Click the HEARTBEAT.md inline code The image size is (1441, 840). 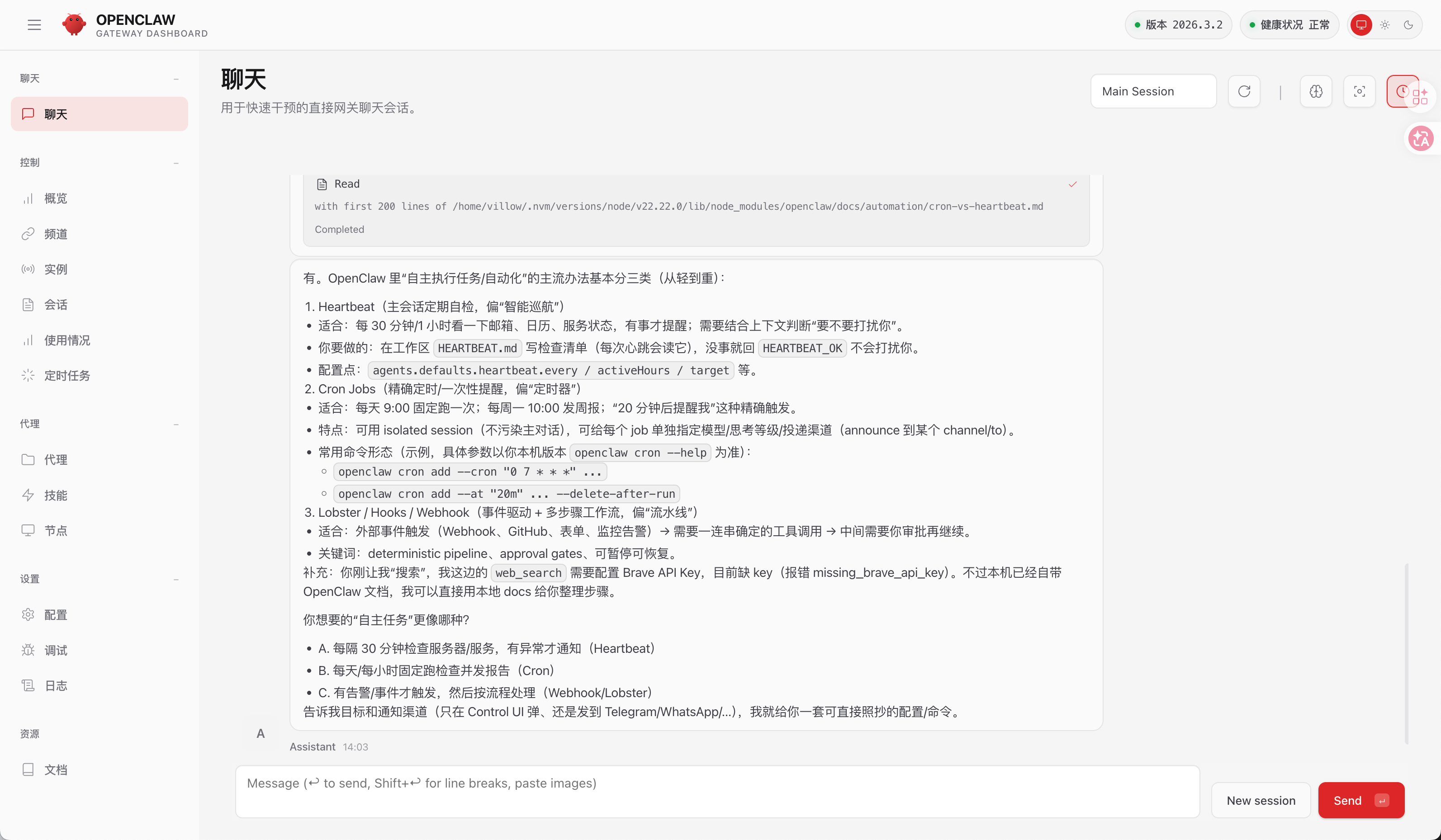coord(478,348)
